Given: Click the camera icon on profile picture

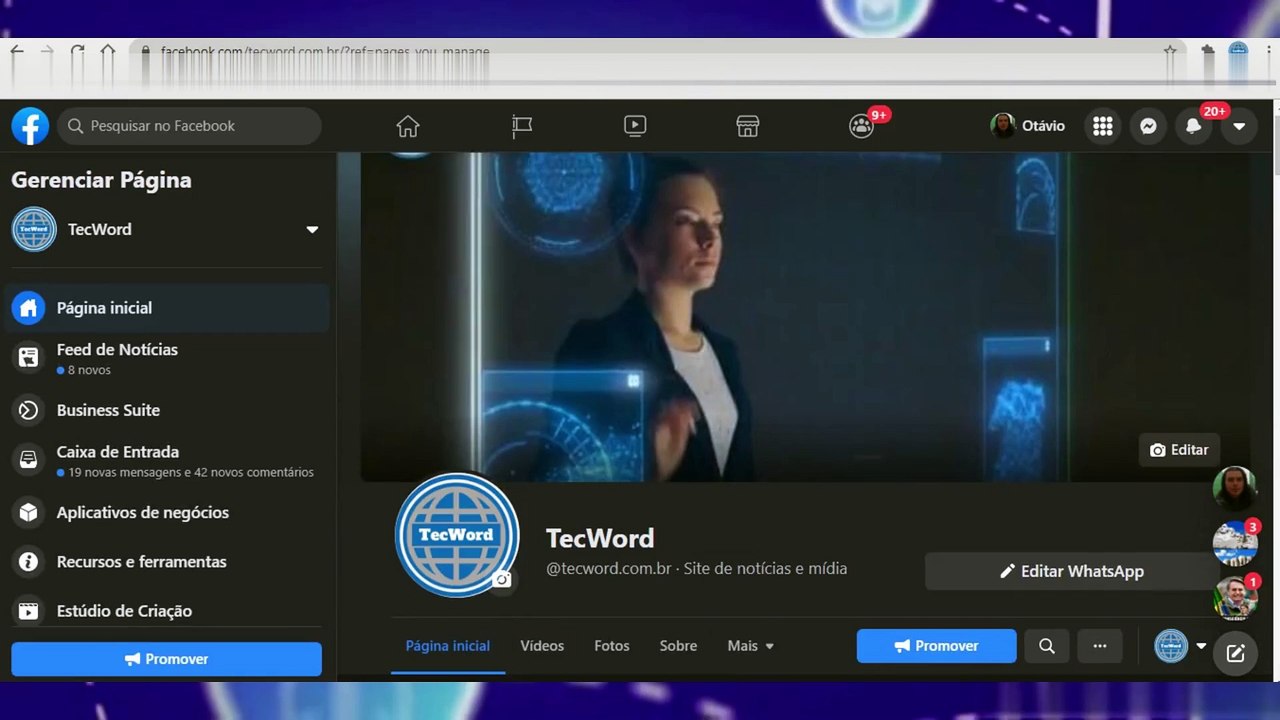Looking at the screenshot, I should tap(503, 580).
